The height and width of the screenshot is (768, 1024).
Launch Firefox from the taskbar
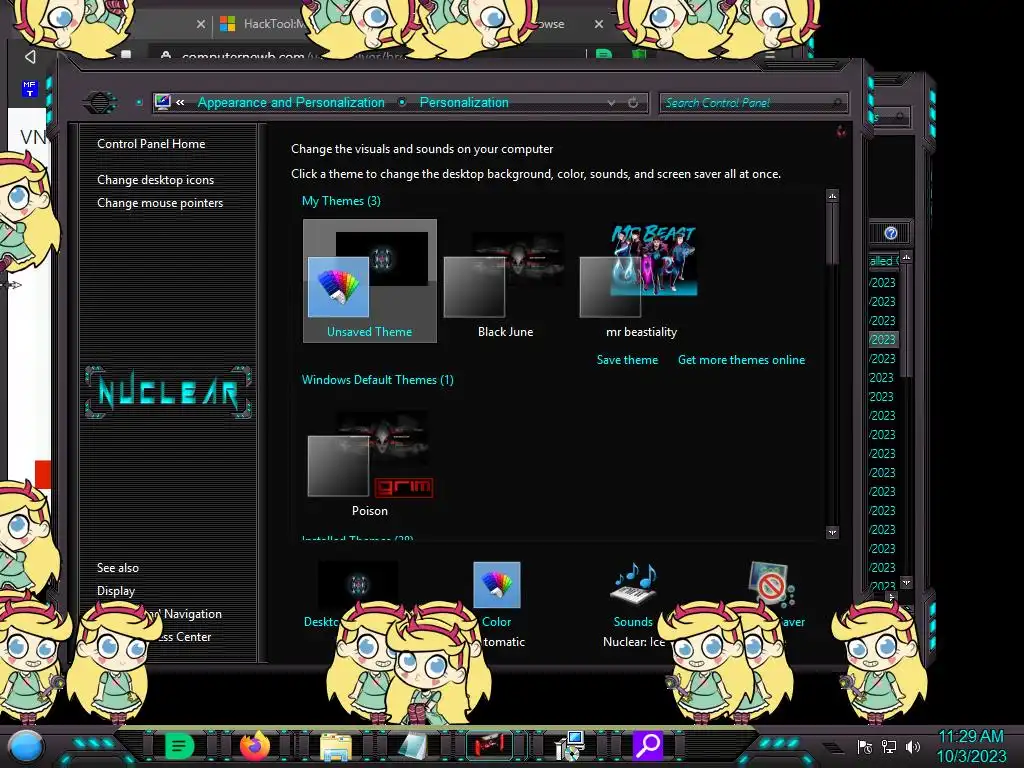point(255,746)
